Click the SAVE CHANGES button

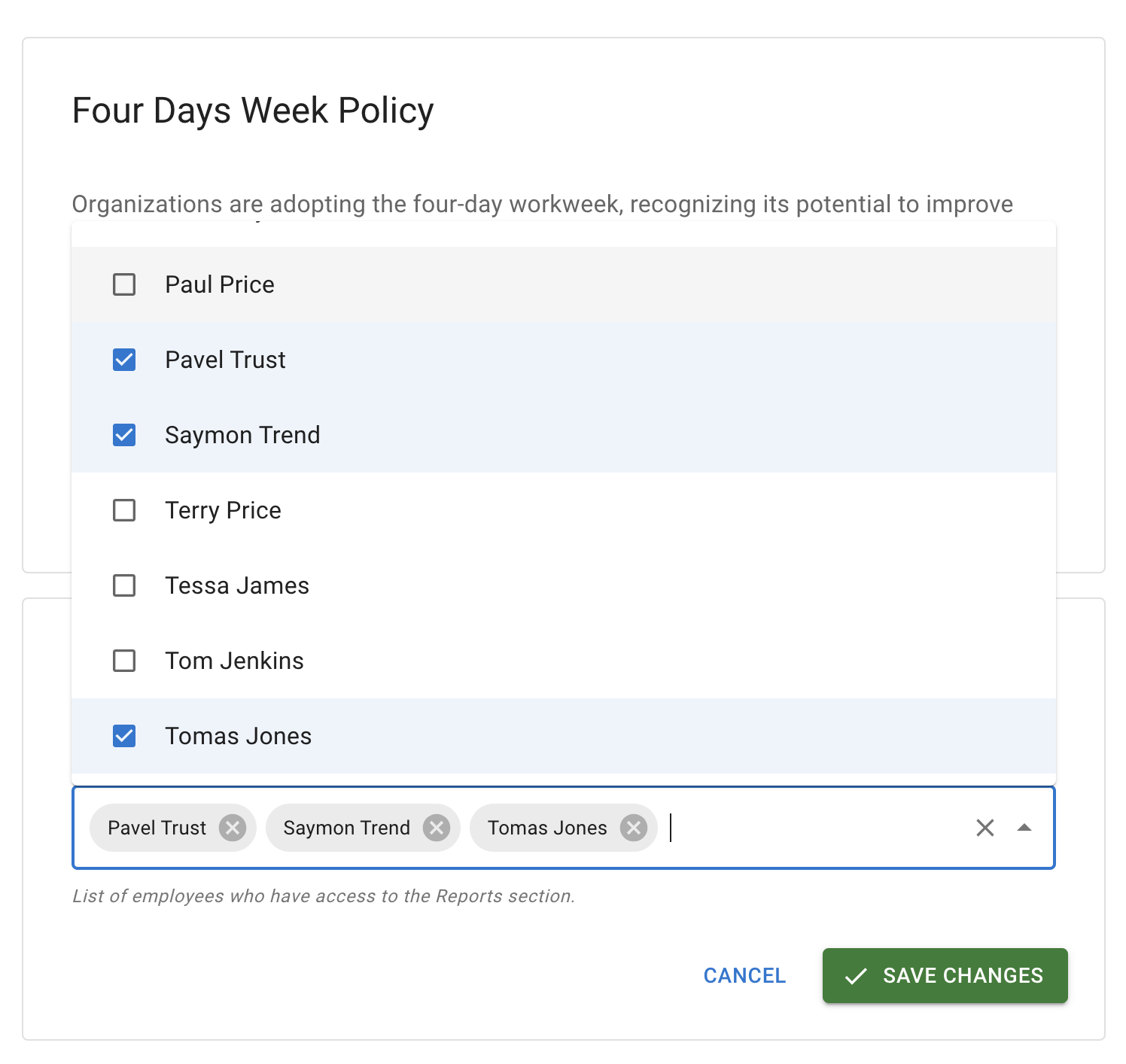945,976
